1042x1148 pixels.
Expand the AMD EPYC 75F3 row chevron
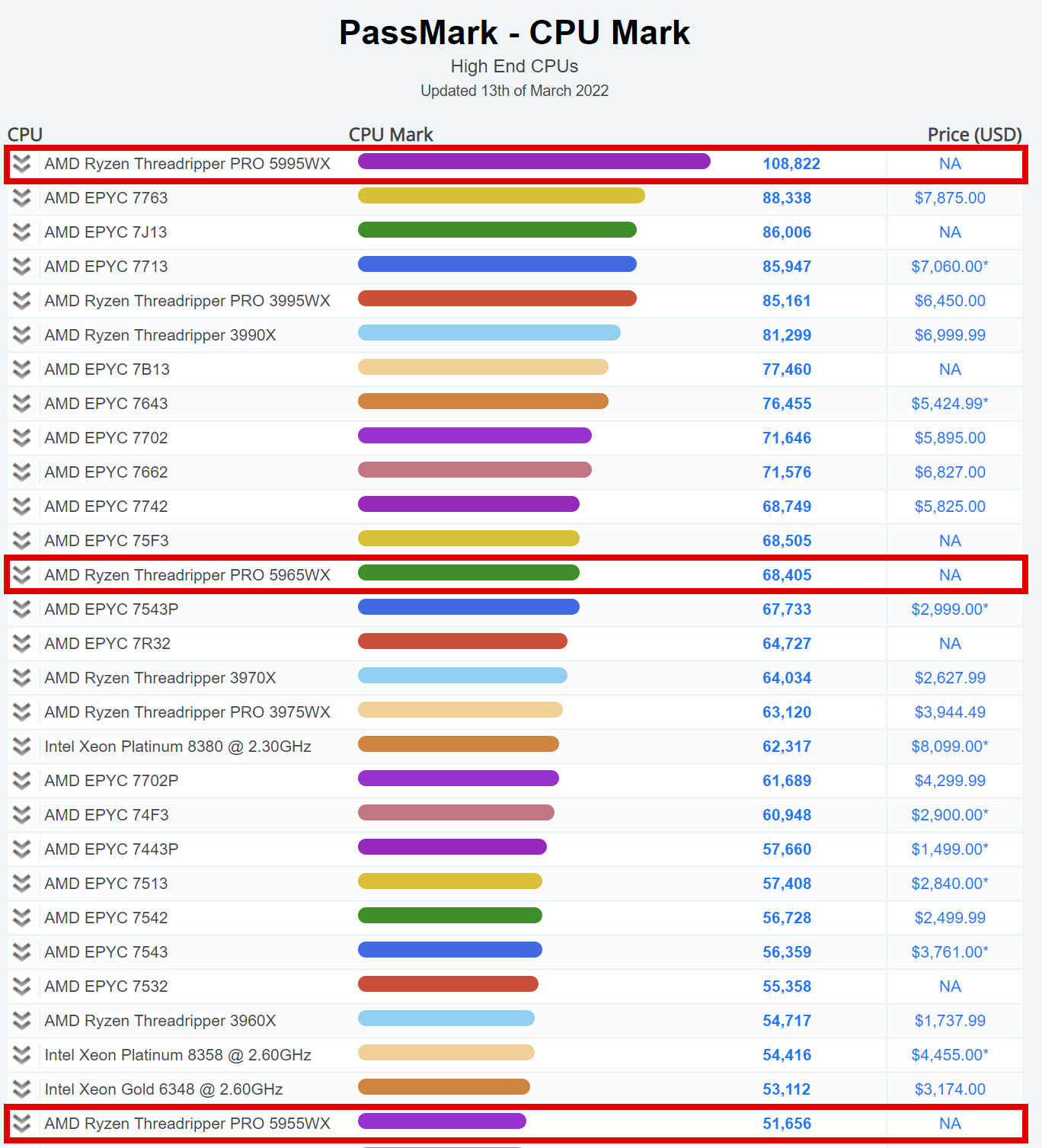tap(22, 541)
